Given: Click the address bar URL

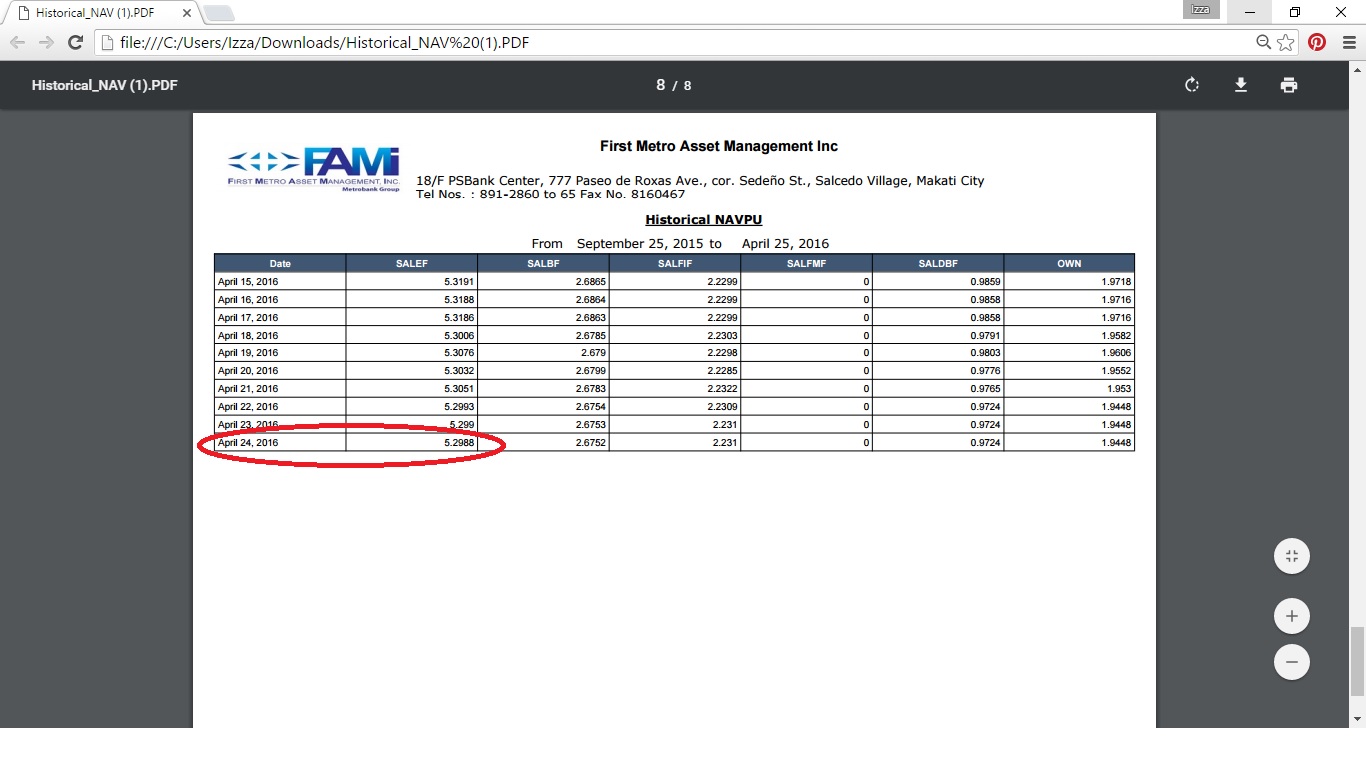Looking at the screenshot, I should [324, 43].
